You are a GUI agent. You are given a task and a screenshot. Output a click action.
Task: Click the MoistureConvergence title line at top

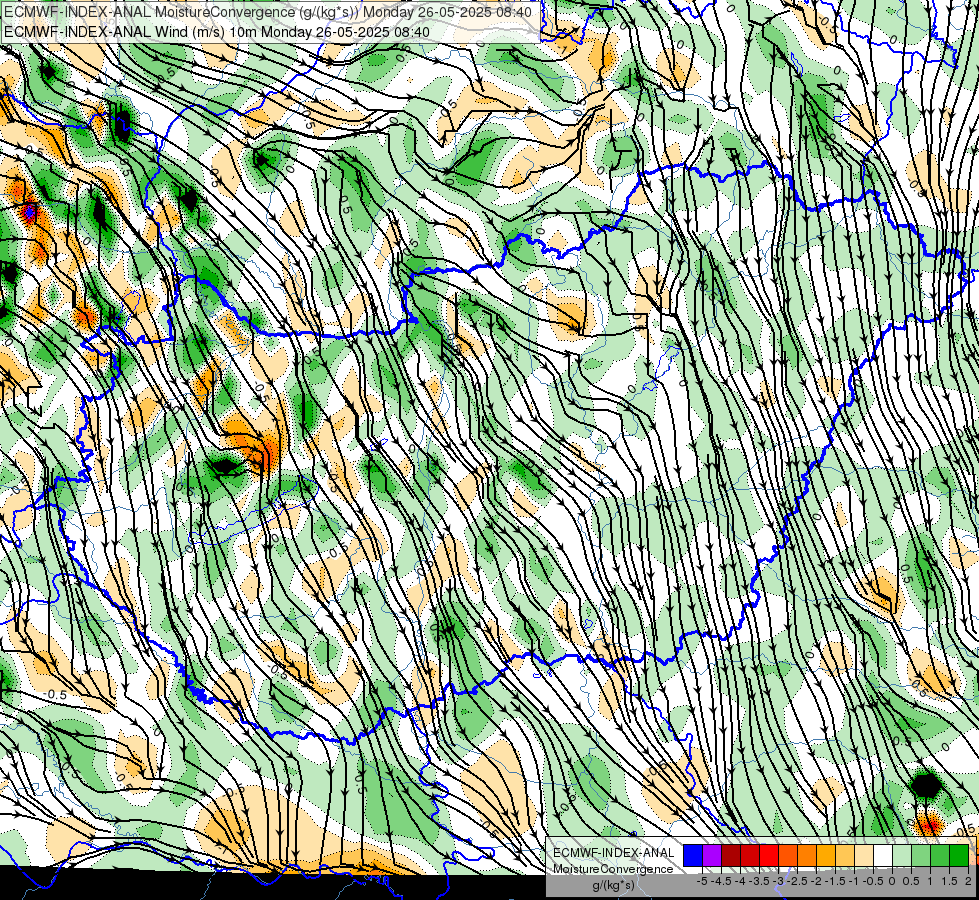(x=268, y=12)
